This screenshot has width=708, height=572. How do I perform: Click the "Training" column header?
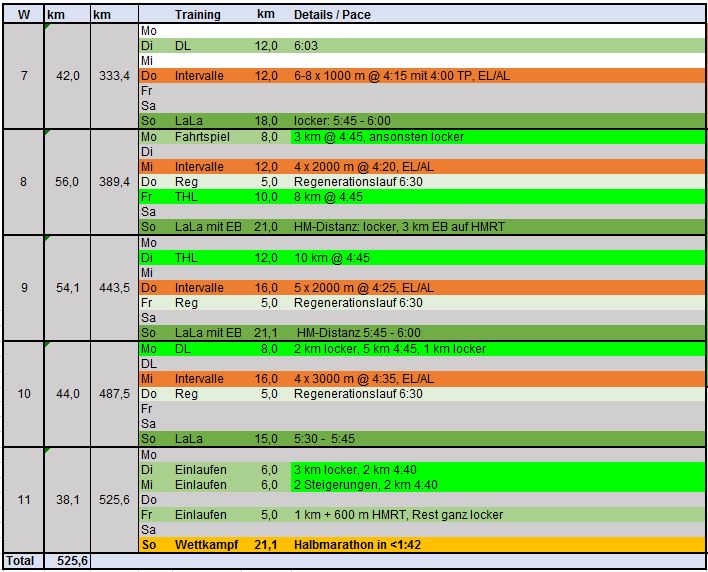197,15
